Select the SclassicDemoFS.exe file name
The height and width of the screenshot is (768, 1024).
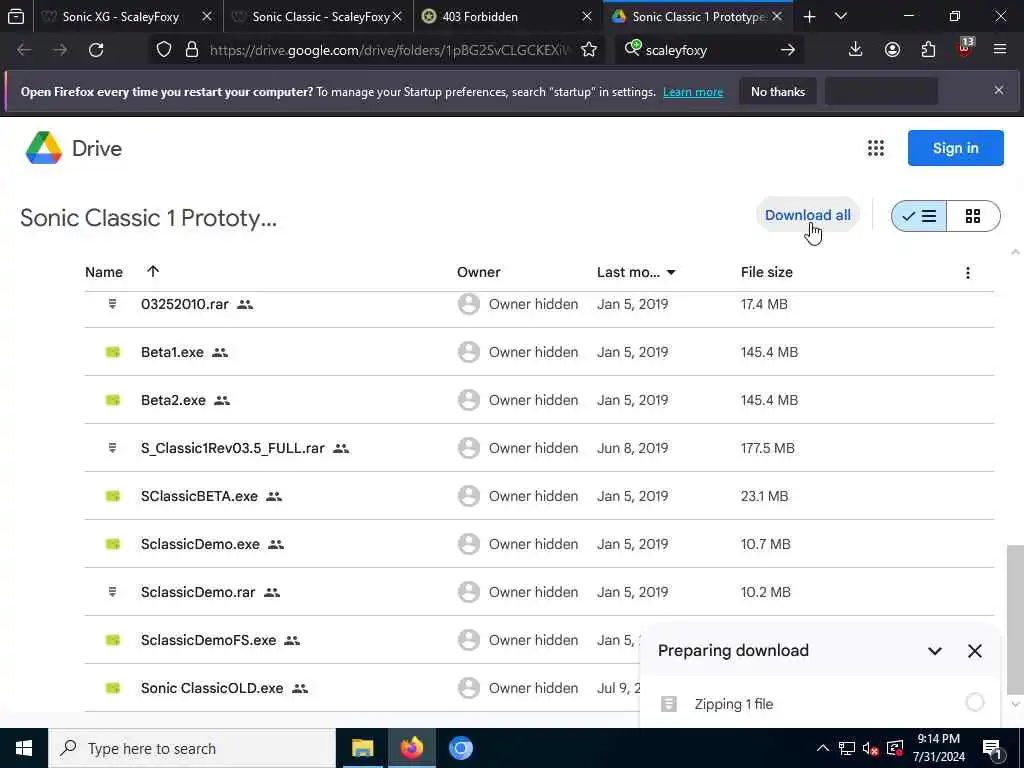pos(208,640)
